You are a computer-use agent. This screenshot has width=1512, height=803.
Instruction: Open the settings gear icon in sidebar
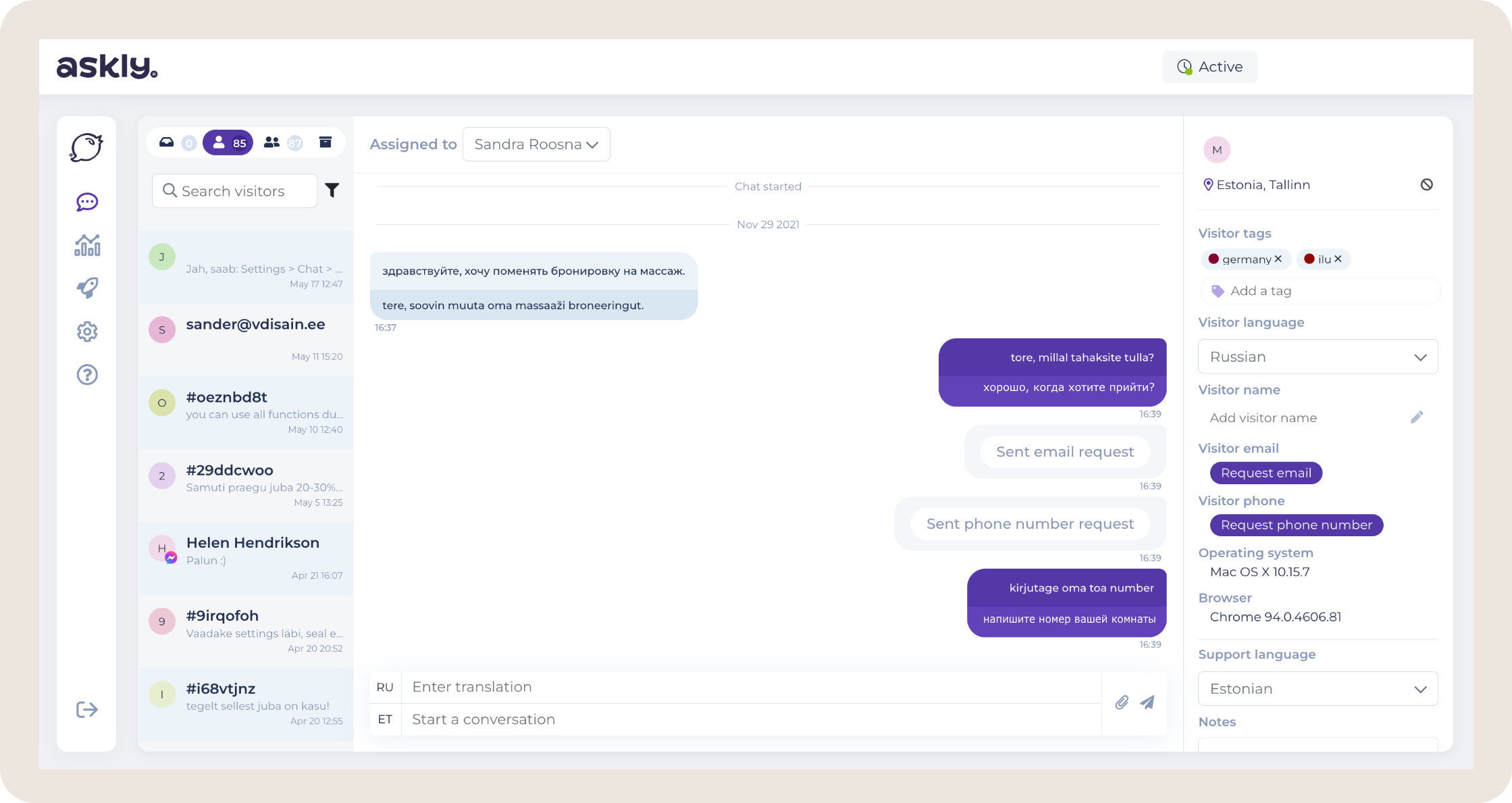point(88,331)
